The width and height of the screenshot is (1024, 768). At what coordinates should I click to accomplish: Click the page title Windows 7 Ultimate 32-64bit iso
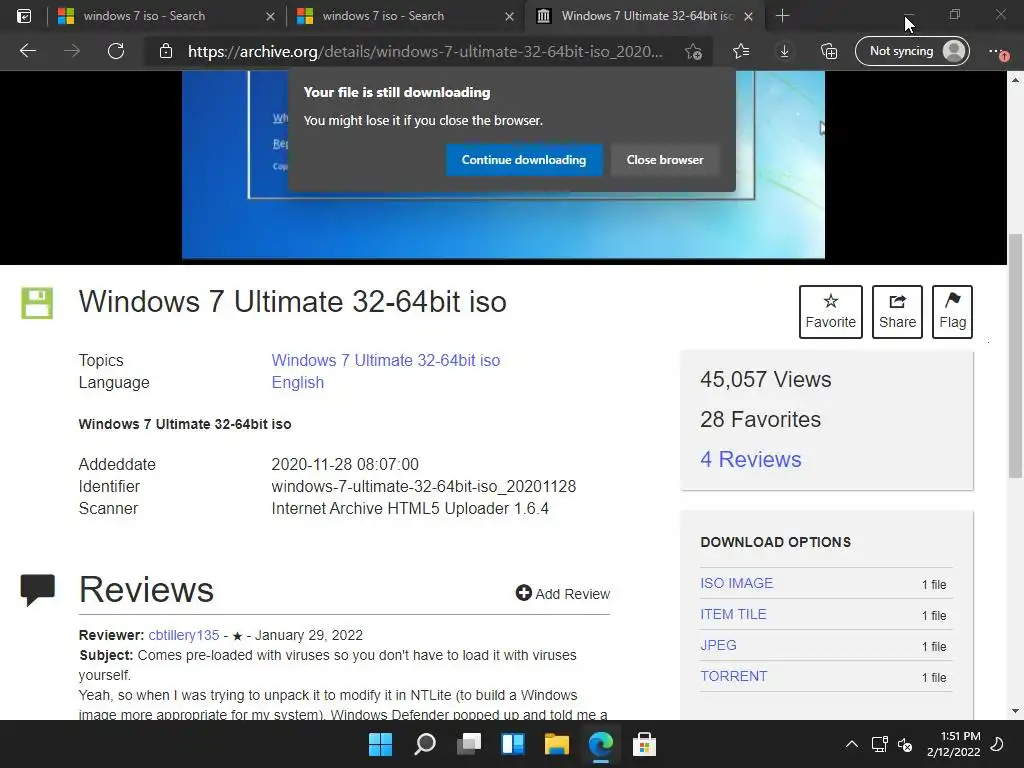tap(293, 302)
